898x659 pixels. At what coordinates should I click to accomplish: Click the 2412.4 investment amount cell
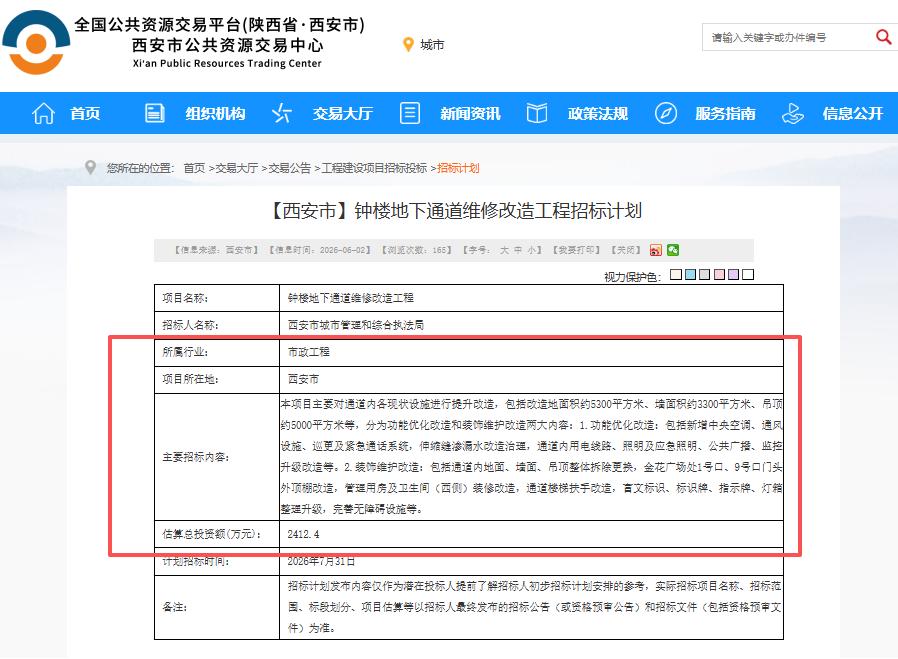pos(531,534)
